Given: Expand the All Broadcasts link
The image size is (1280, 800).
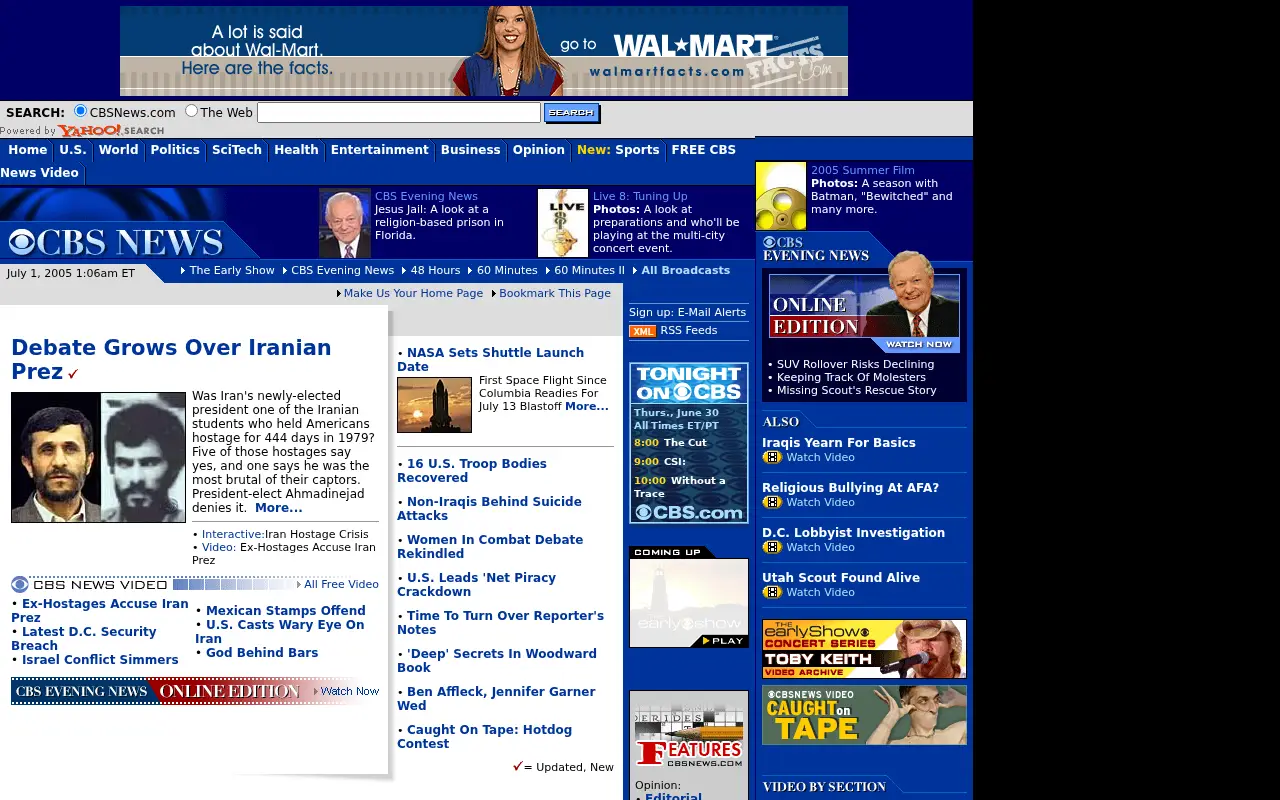Looking at the screenshot, I should tap(686, 270).
